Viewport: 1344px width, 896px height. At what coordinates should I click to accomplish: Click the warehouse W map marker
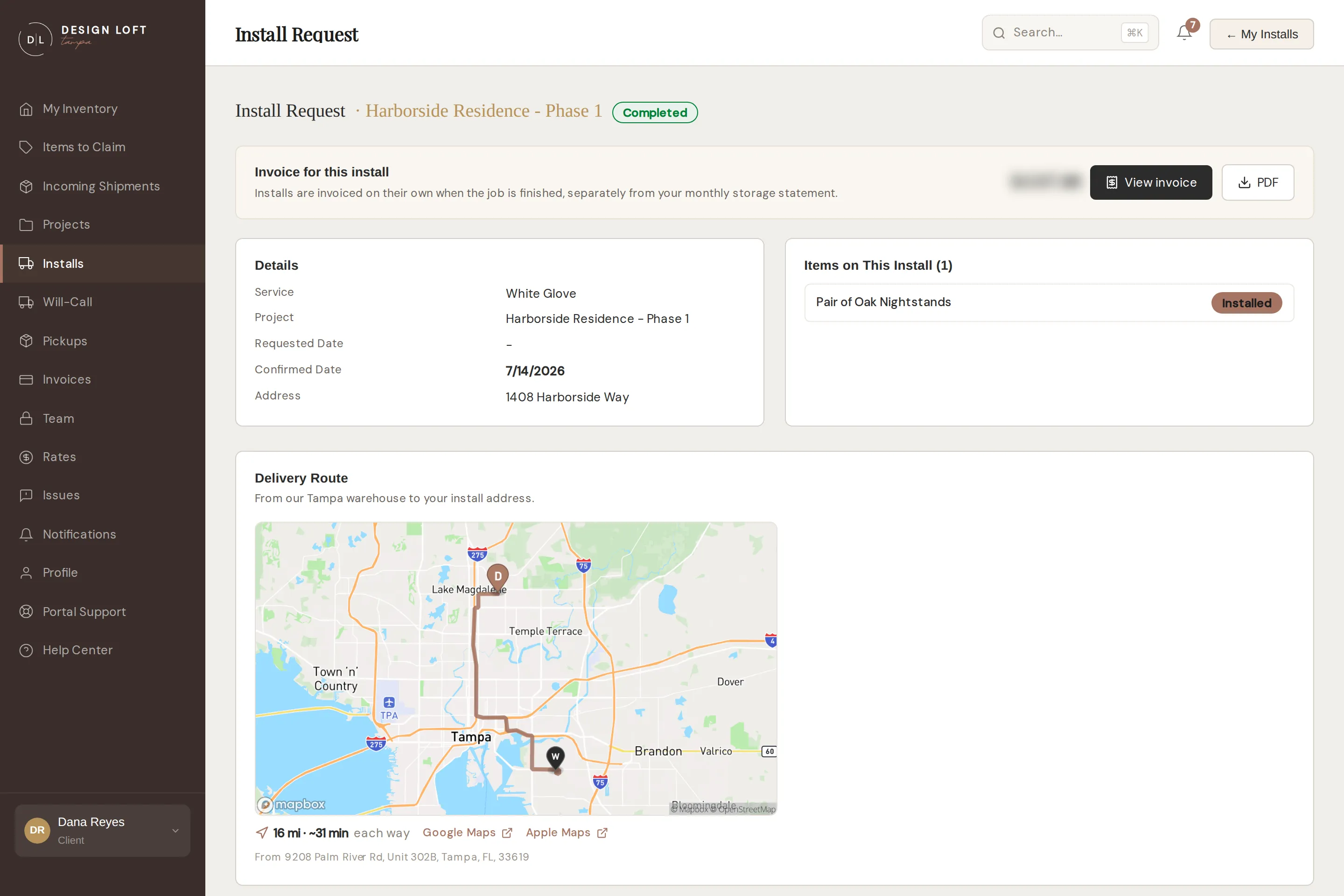pyautogui.click(x=555, y=758)
